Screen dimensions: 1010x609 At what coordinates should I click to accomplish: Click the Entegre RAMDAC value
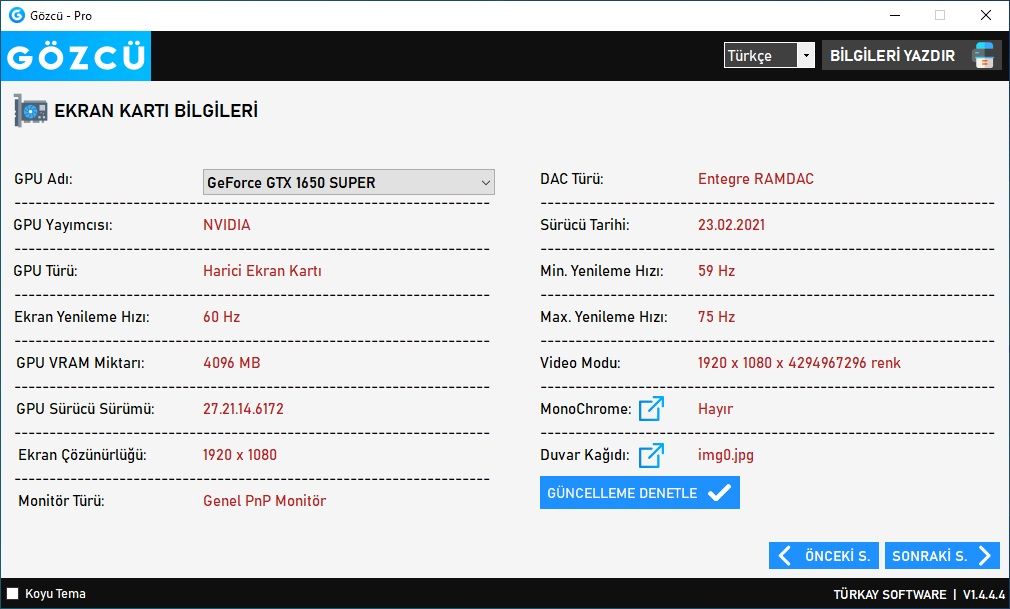[x=756, y=179]
